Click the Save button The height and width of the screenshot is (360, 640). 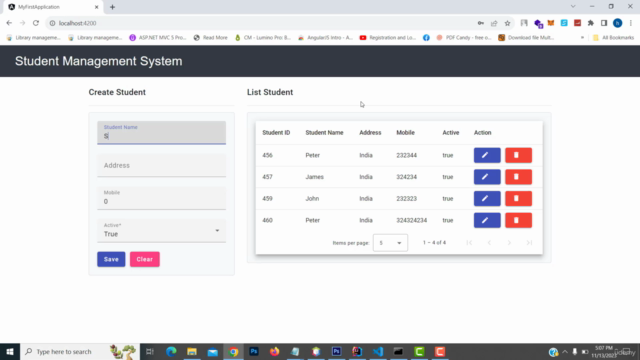click(x=111, y=259)
